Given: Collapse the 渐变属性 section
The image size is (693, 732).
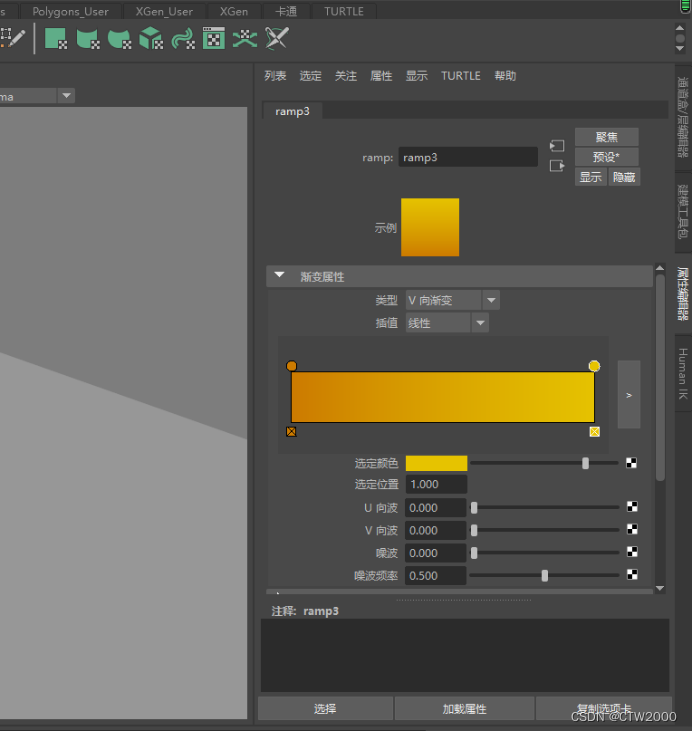Looking at the screenshot, I should coord(279,275).
